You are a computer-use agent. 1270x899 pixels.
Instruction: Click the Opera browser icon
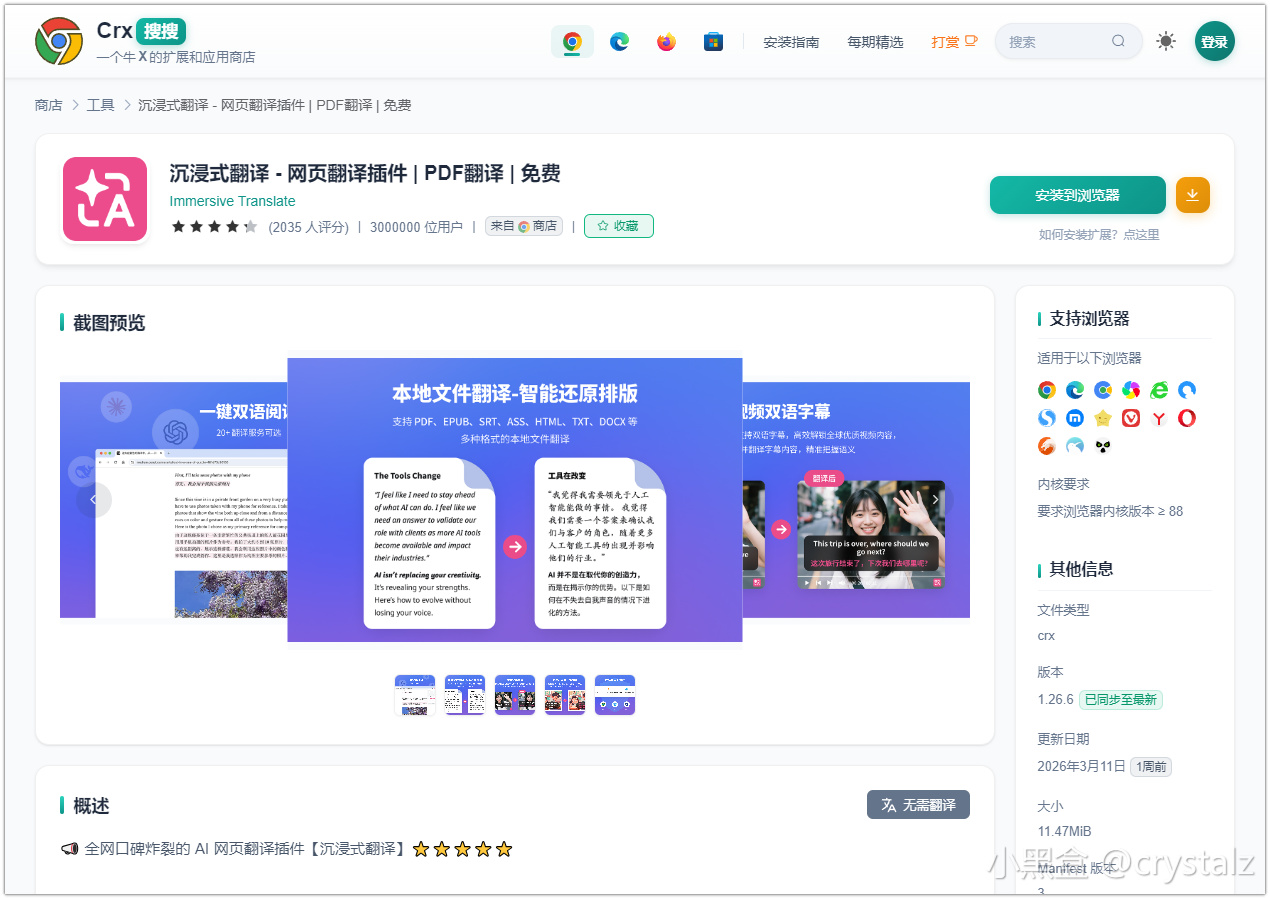point(1187,418)
